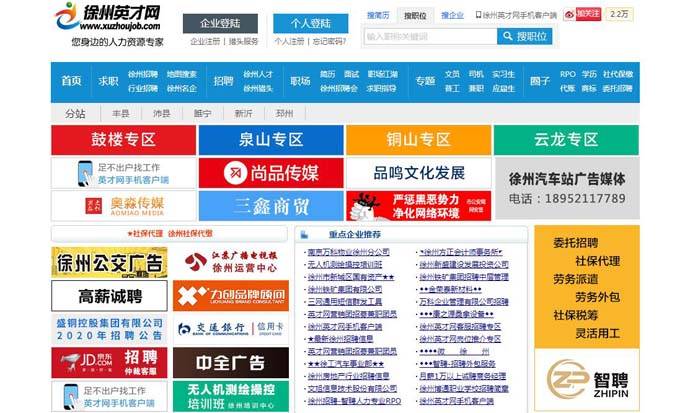Open the 月薪1万以上 recruitment link
Screen dimensions: 690x413
[462, 376]
